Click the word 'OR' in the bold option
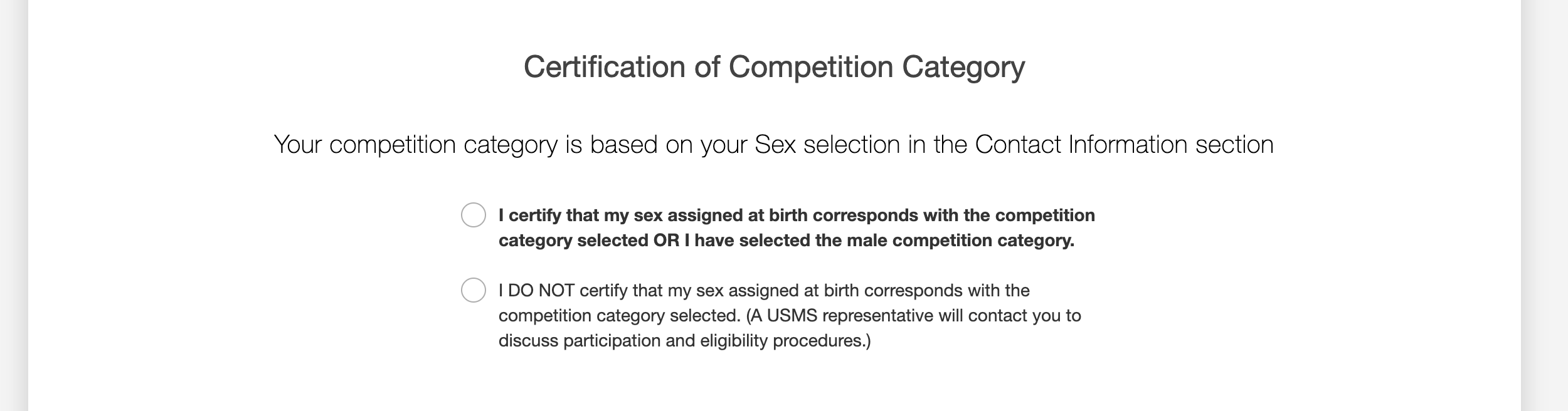The width and height of the screenshot is (1568, 411). click(x=666, y=241)
